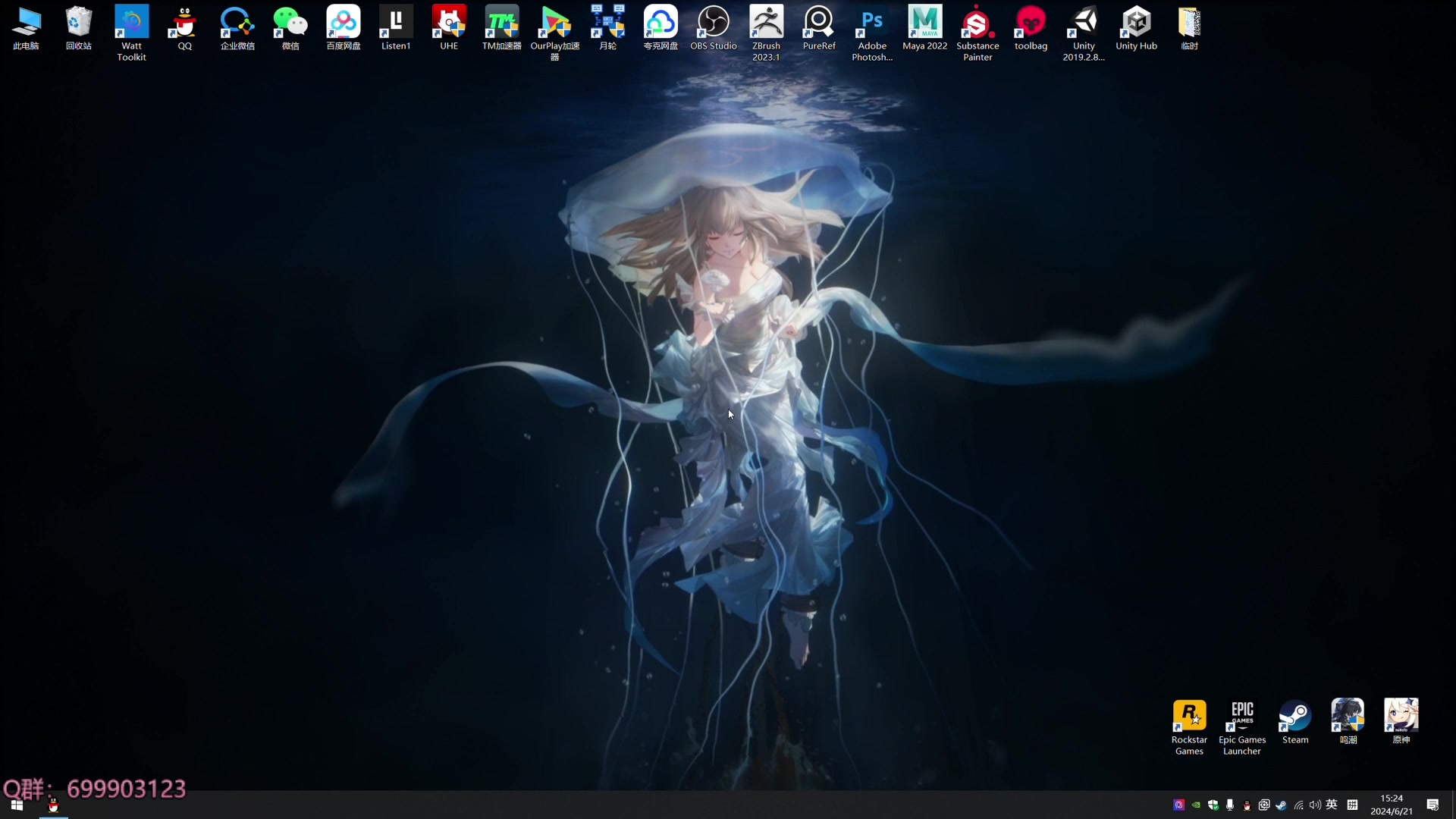The image size is (1456, 819).
Task: Launch 微信 (WeChat) shortcut
Action: coord(290,29)
